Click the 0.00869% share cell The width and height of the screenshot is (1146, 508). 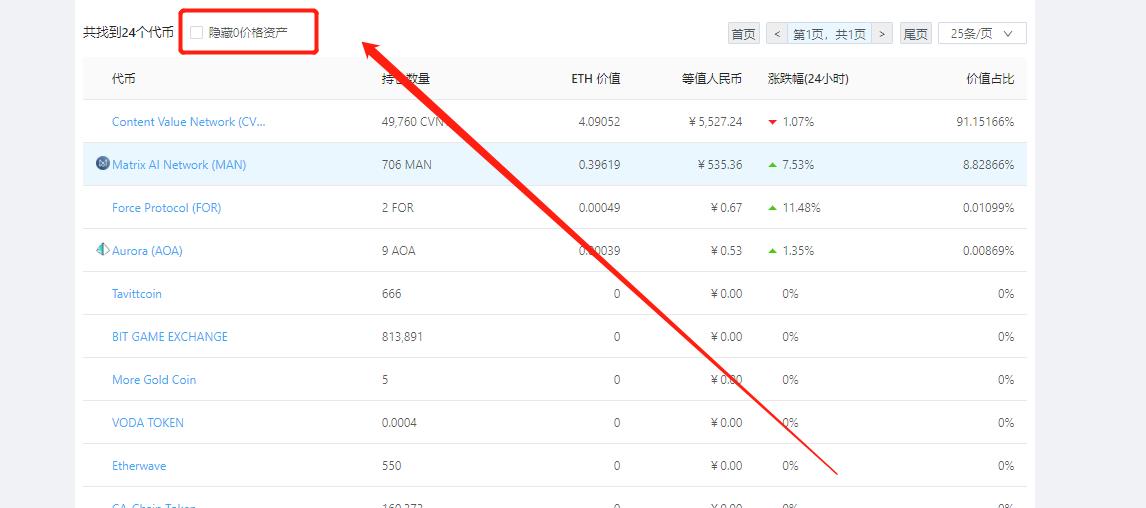(x=989, y=251)
